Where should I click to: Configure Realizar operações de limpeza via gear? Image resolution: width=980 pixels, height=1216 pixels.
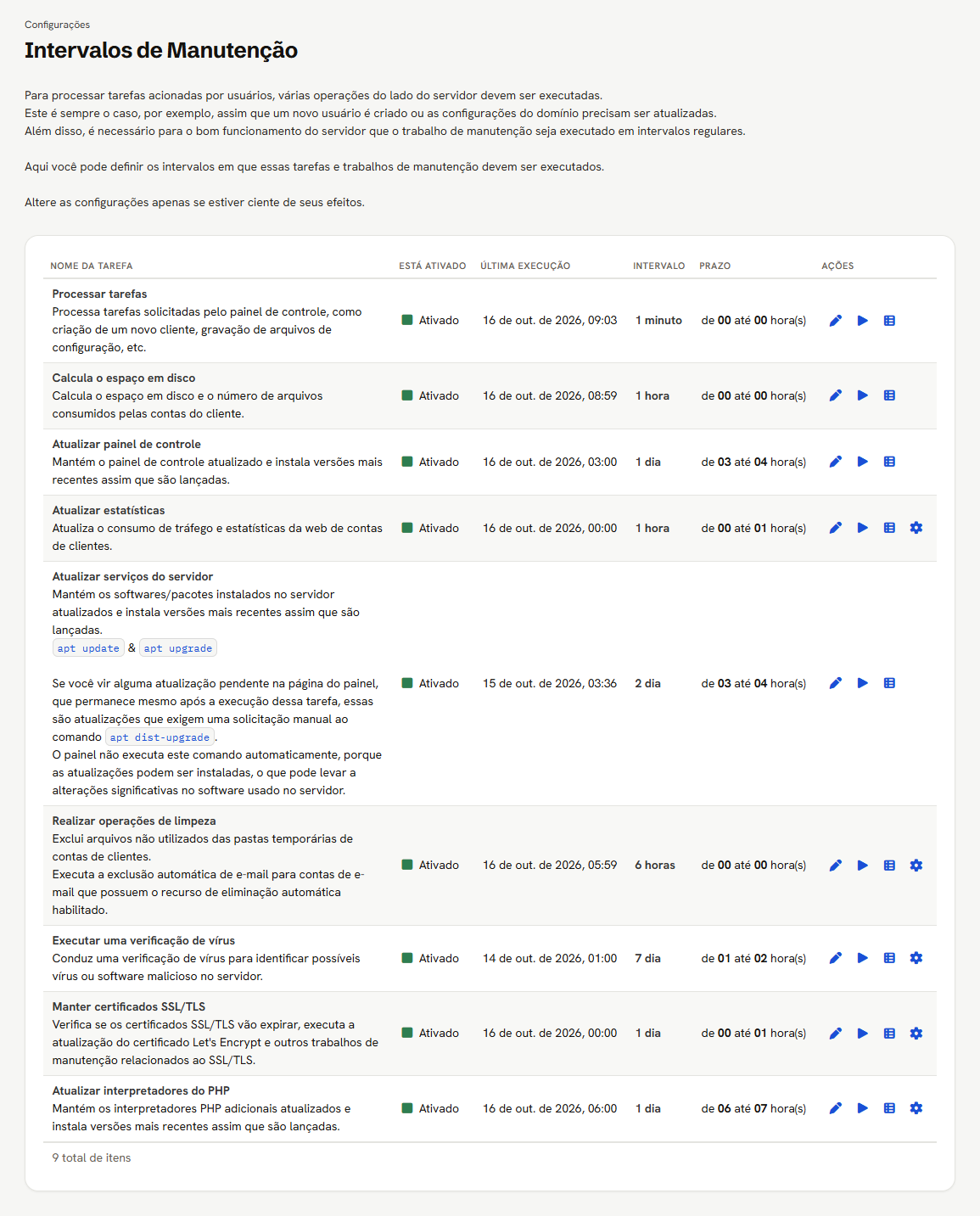pos(916,866)
